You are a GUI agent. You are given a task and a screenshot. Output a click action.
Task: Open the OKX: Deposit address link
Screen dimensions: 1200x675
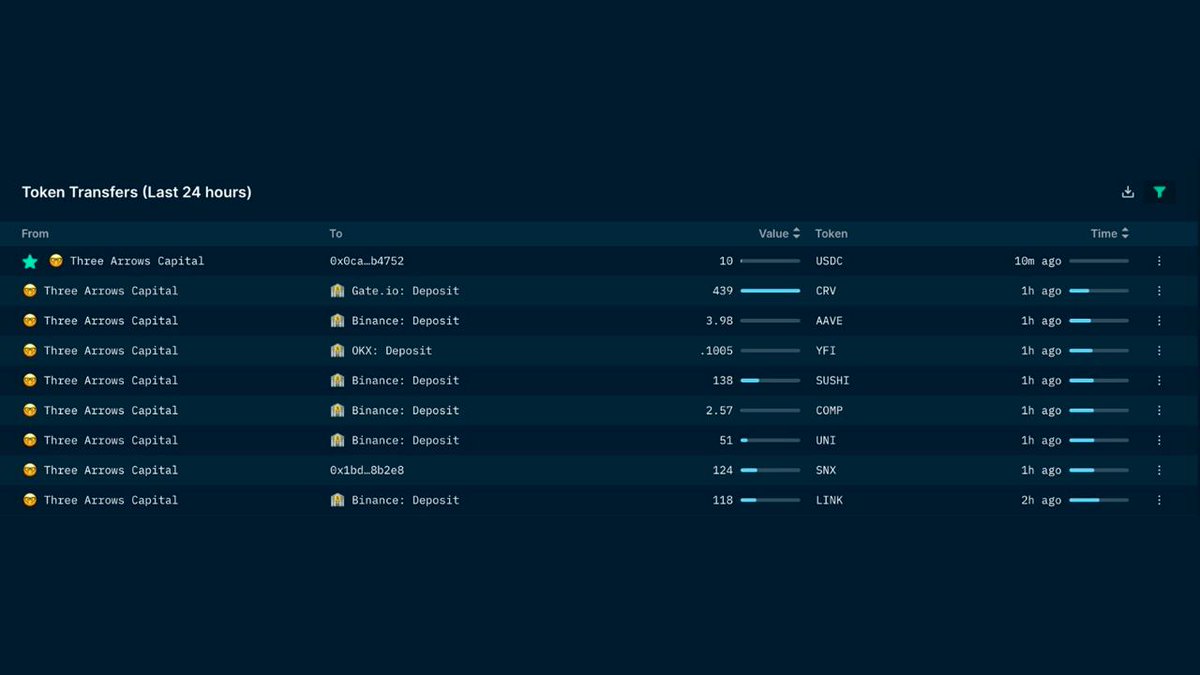(x=391, y=351)
